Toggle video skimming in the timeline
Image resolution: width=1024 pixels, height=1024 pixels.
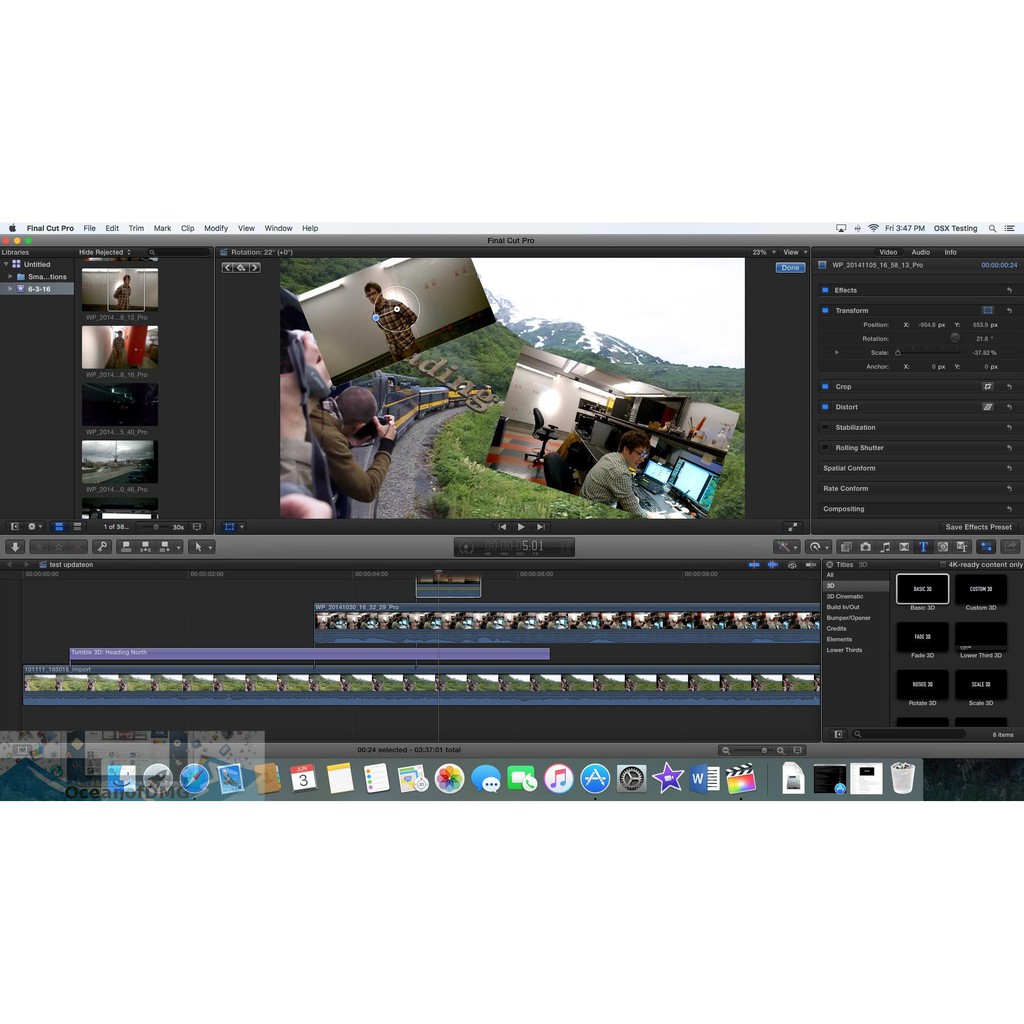pyautogui.click(x=754, y=564)
